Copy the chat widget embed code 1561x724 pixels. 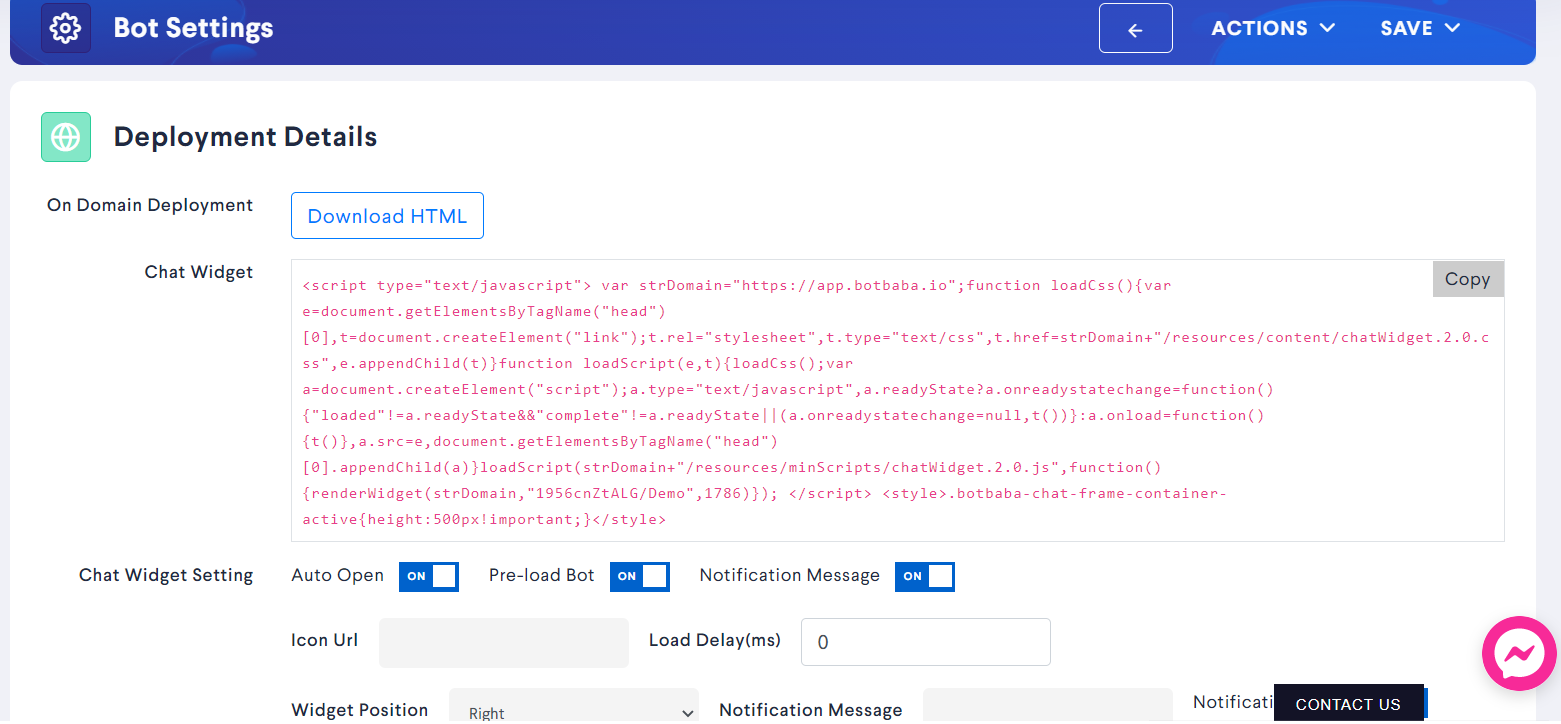point(1467,278)
